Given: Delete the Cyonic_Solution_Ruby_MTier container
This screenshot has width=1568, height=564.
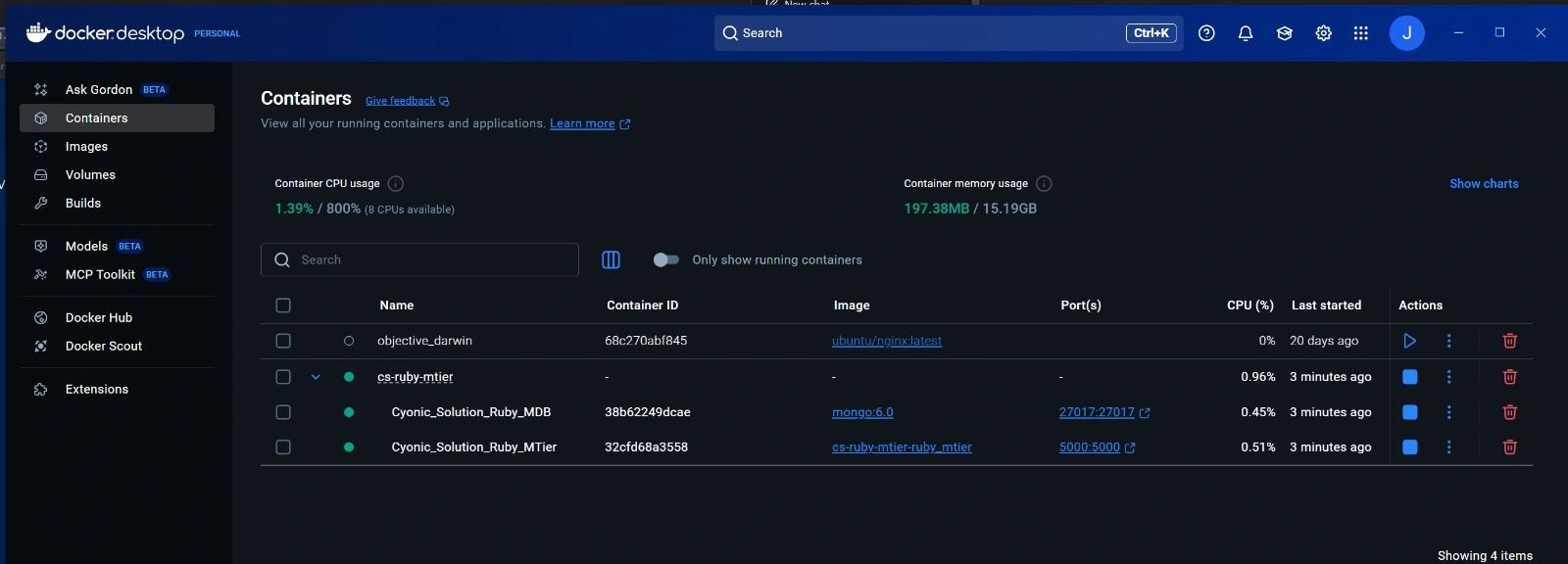Looking at the screenshot, I should [1509, 447].
